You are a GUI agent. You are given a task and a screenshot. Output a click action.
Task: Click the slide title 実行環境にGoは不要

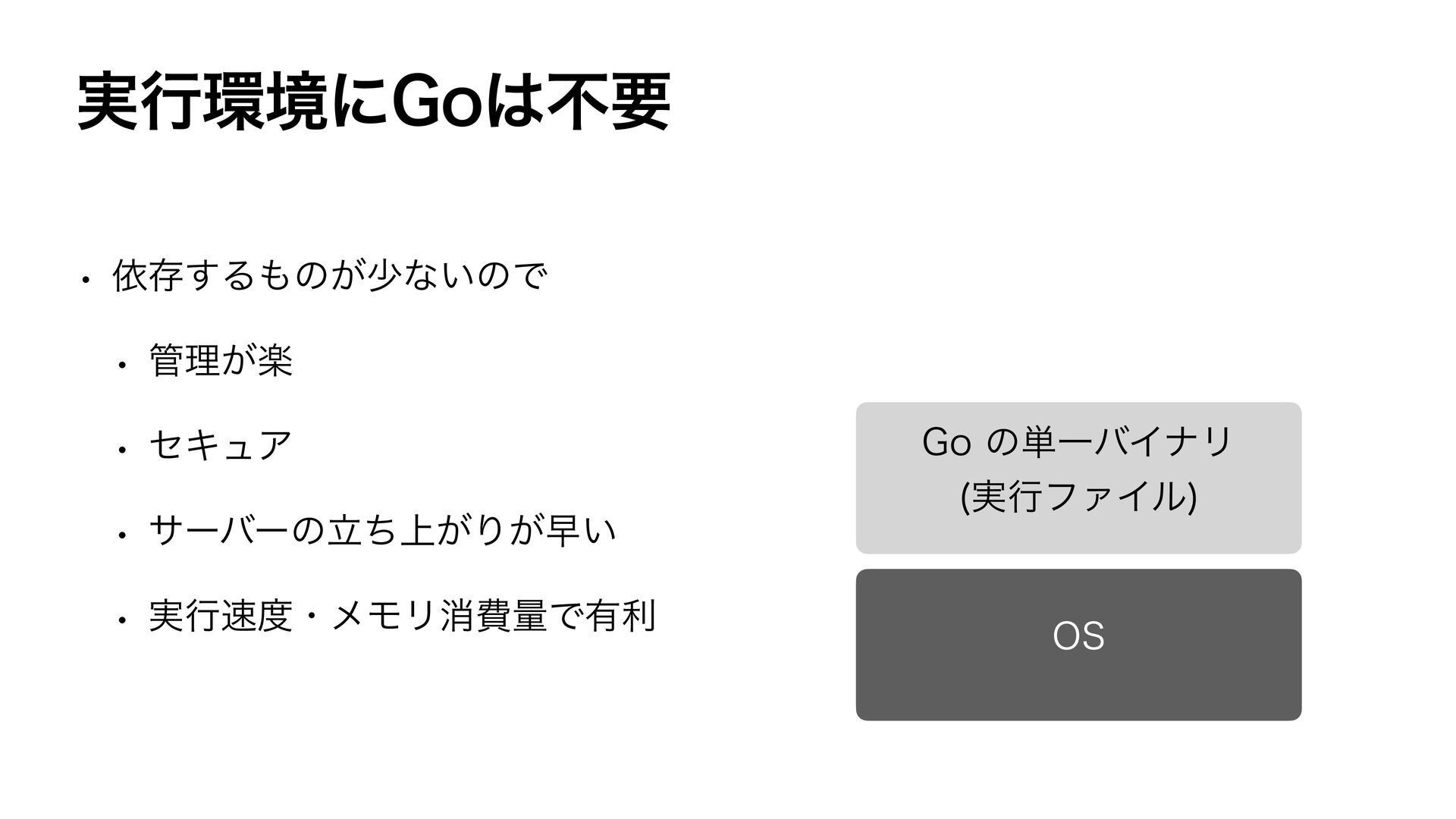pyautogui.click(x=374, y=103)
